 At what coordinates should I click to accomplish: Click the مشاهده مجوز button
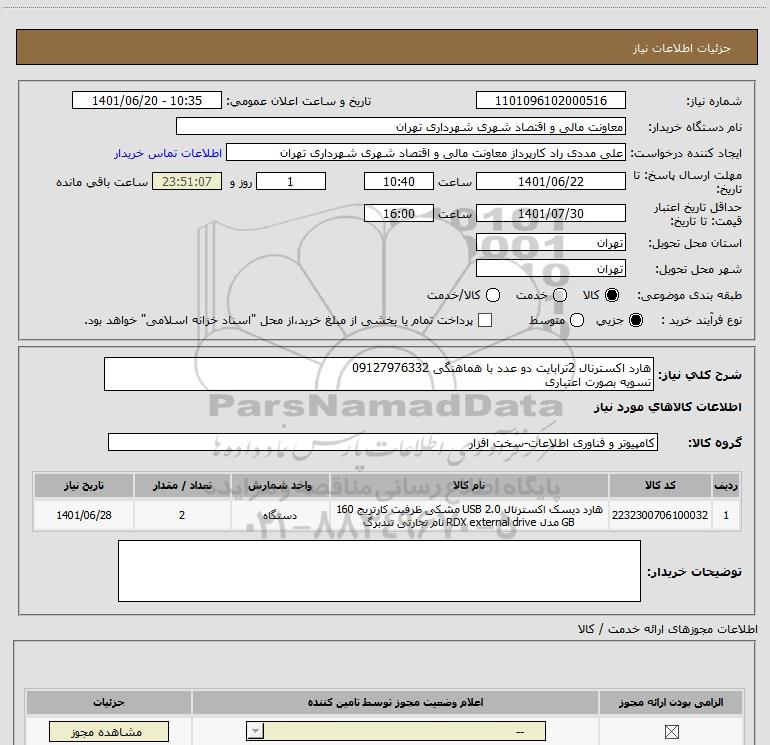(x=109, y=732)
